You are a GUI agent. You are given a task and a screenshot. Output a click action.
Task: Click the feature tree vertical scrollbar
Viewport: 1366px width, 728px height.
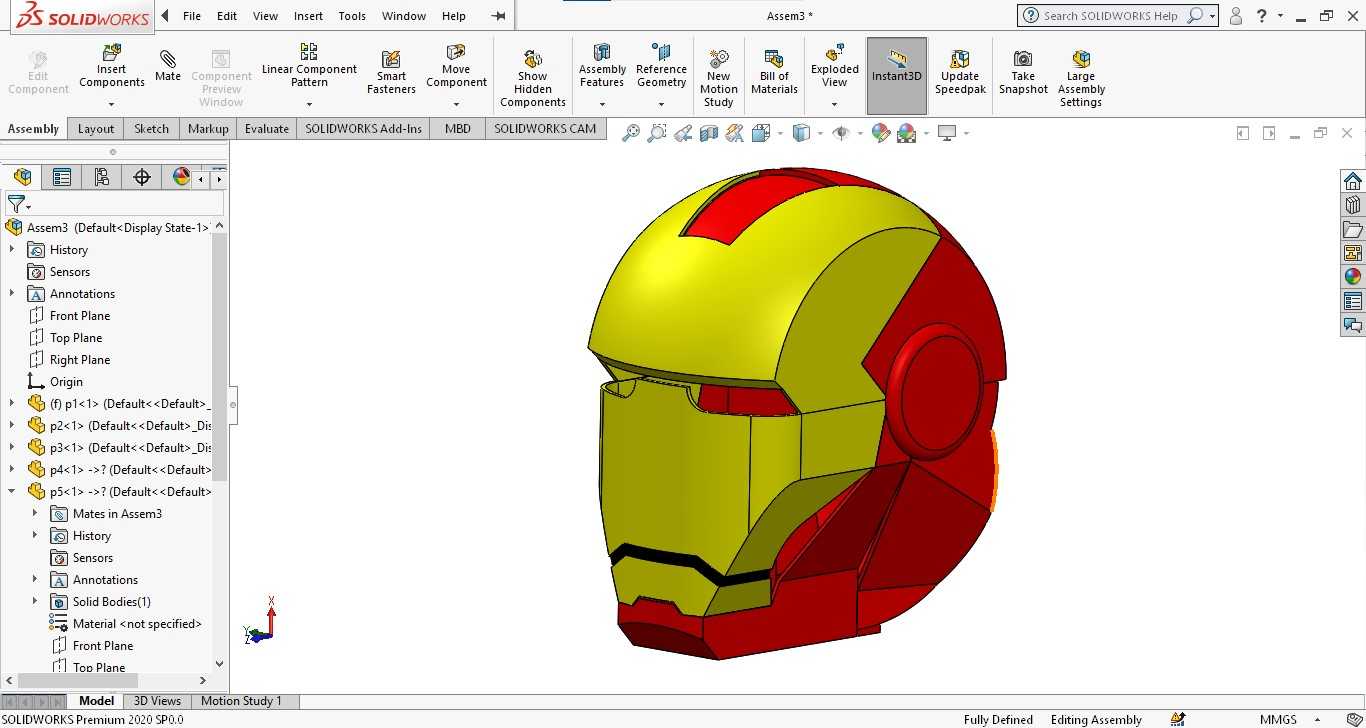[220, 356]
